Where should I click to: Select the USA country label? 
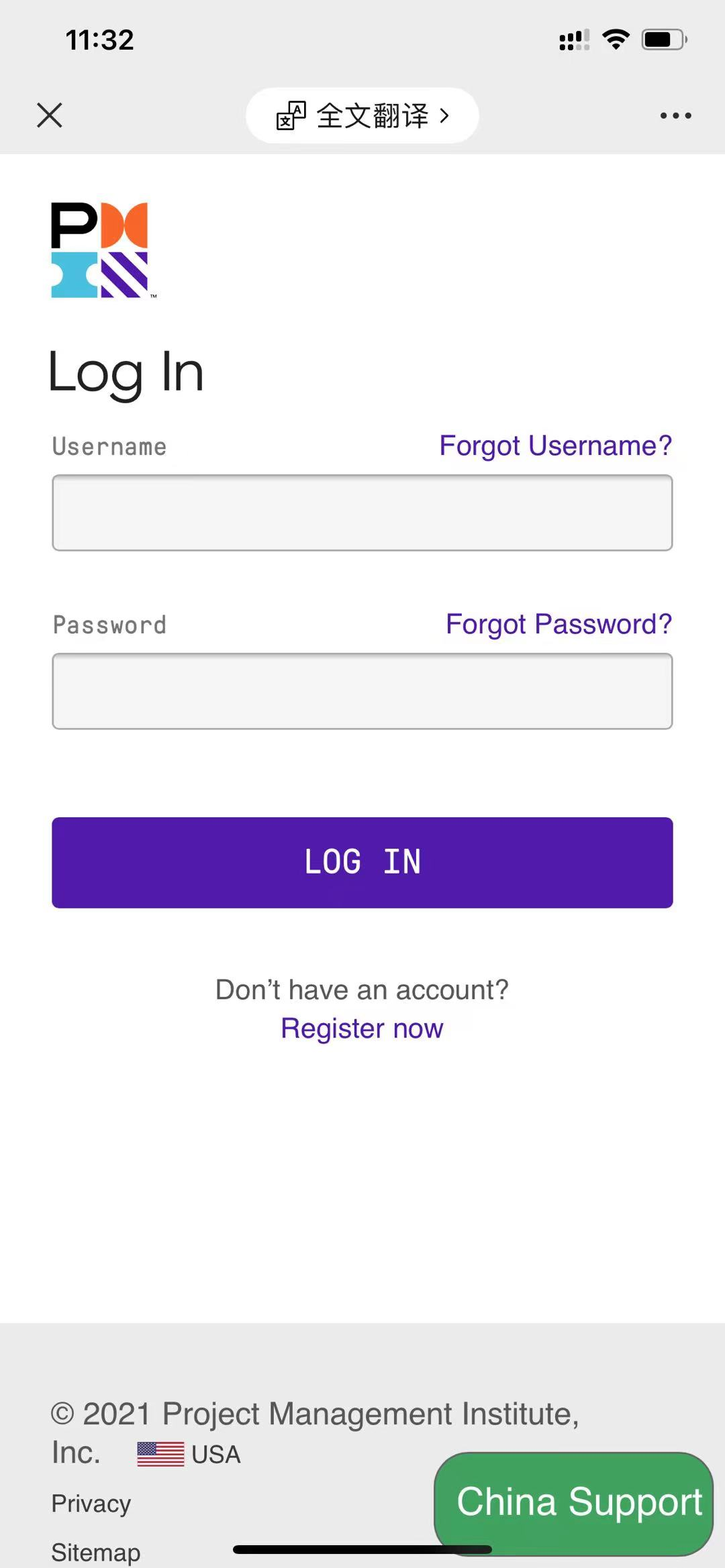[215, 1455]
